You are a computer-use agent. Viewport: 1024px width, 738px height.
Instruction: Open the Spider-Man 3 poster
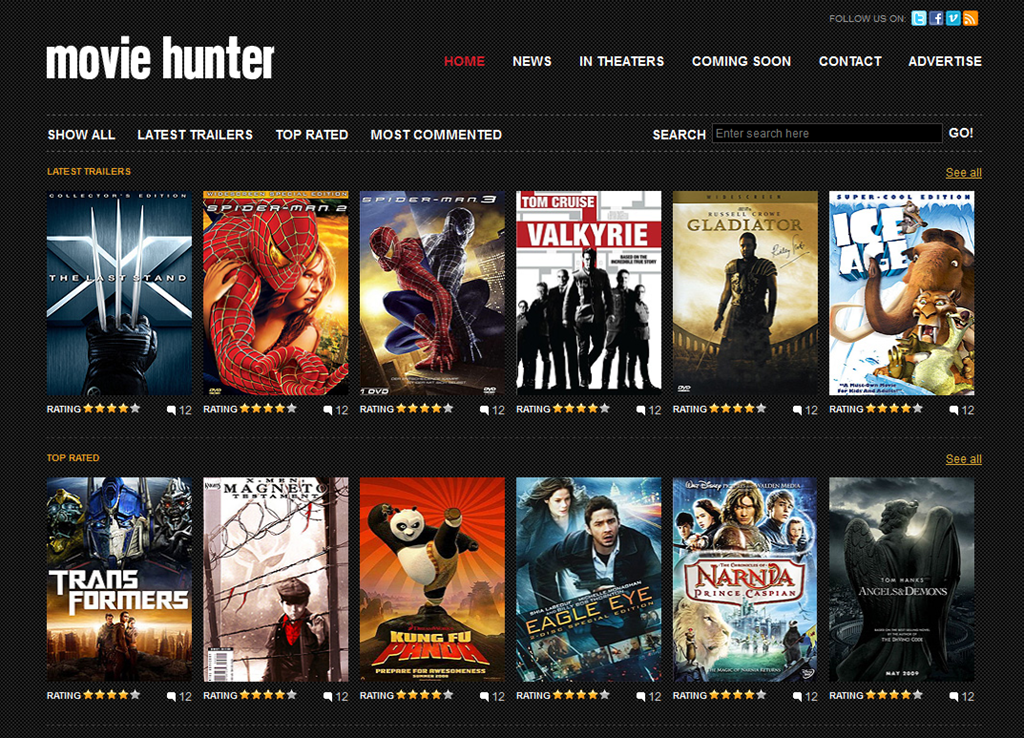(432, 293)
